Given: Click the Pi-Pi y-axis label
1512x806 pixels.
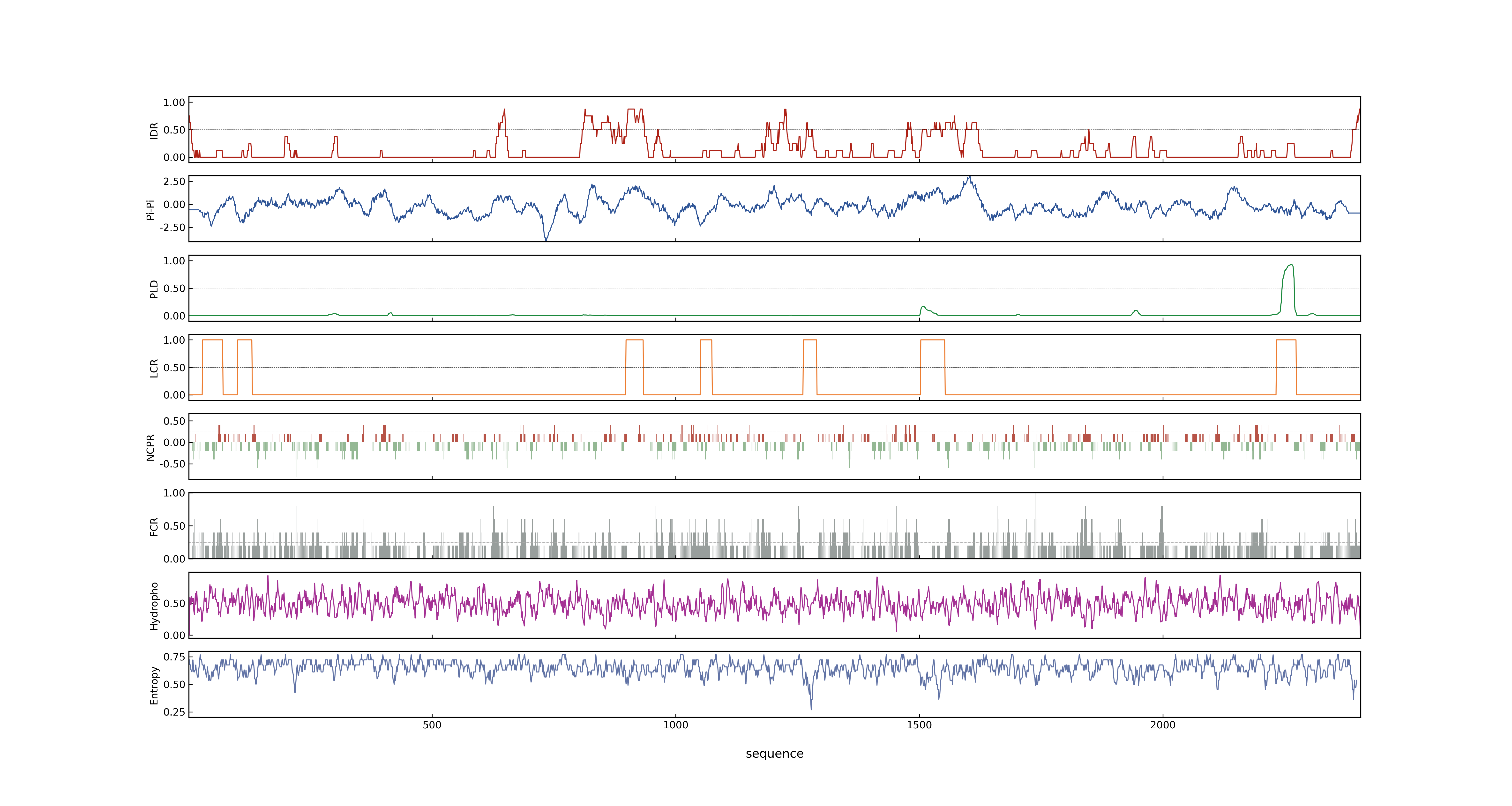Looking at the screenshot, I should click(150, 209).
